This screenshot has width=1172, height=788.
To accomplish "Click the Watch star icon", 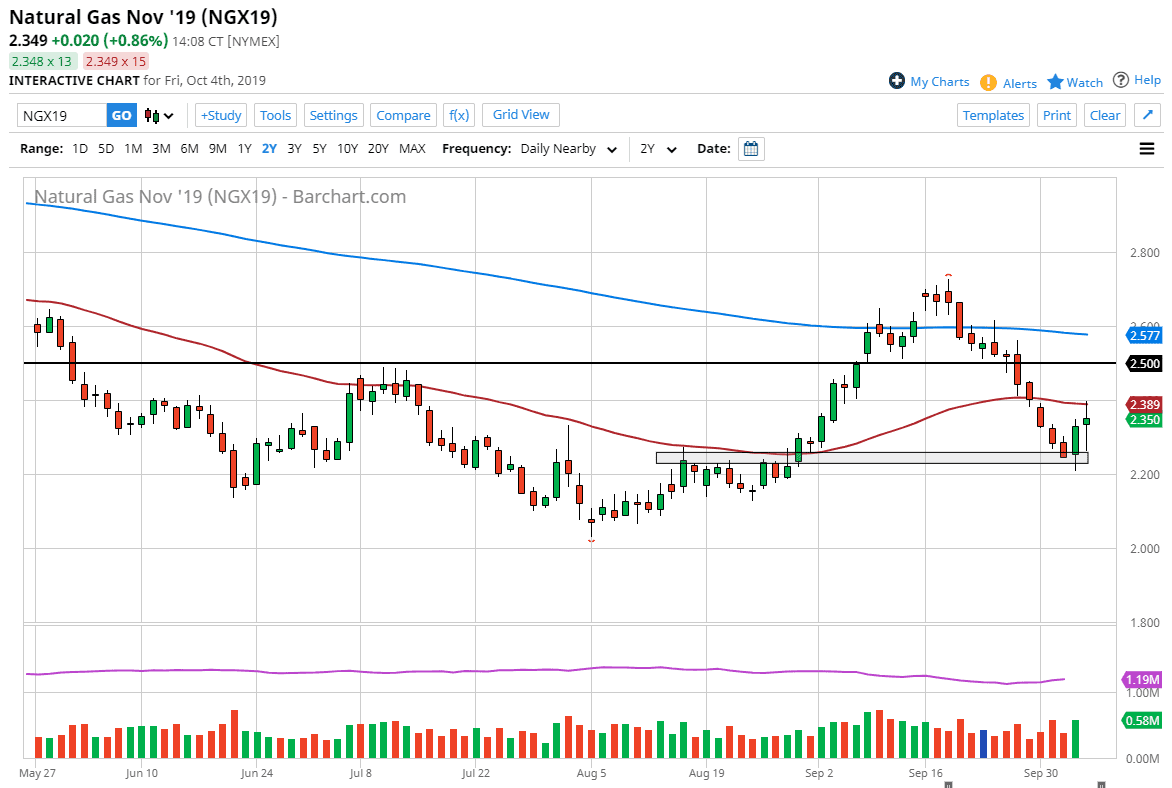I will click(x=1055, y=82).
